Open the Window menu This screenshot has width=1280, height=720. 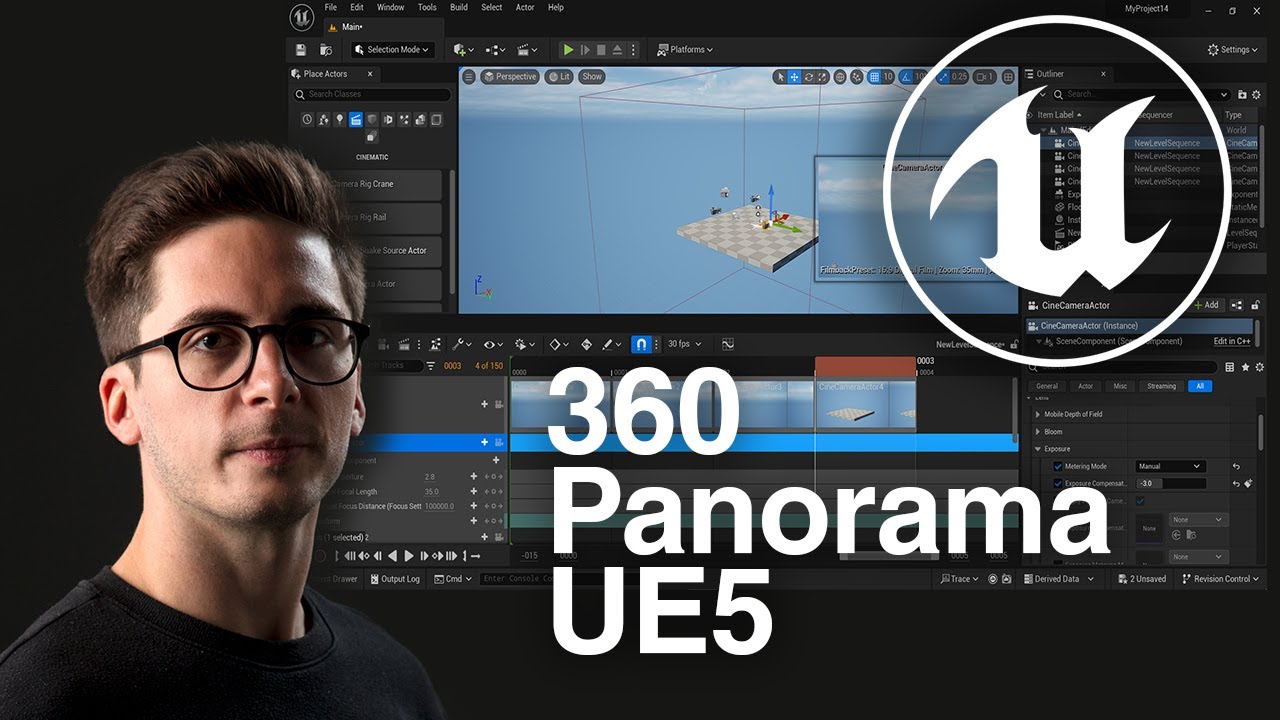391,7
